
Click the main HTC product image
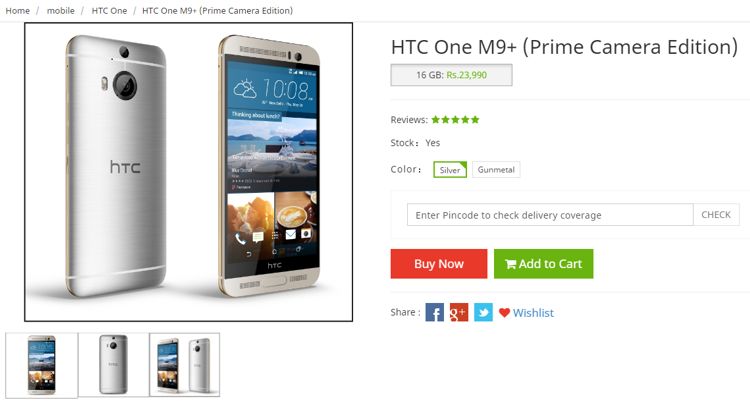coord(189,172)
